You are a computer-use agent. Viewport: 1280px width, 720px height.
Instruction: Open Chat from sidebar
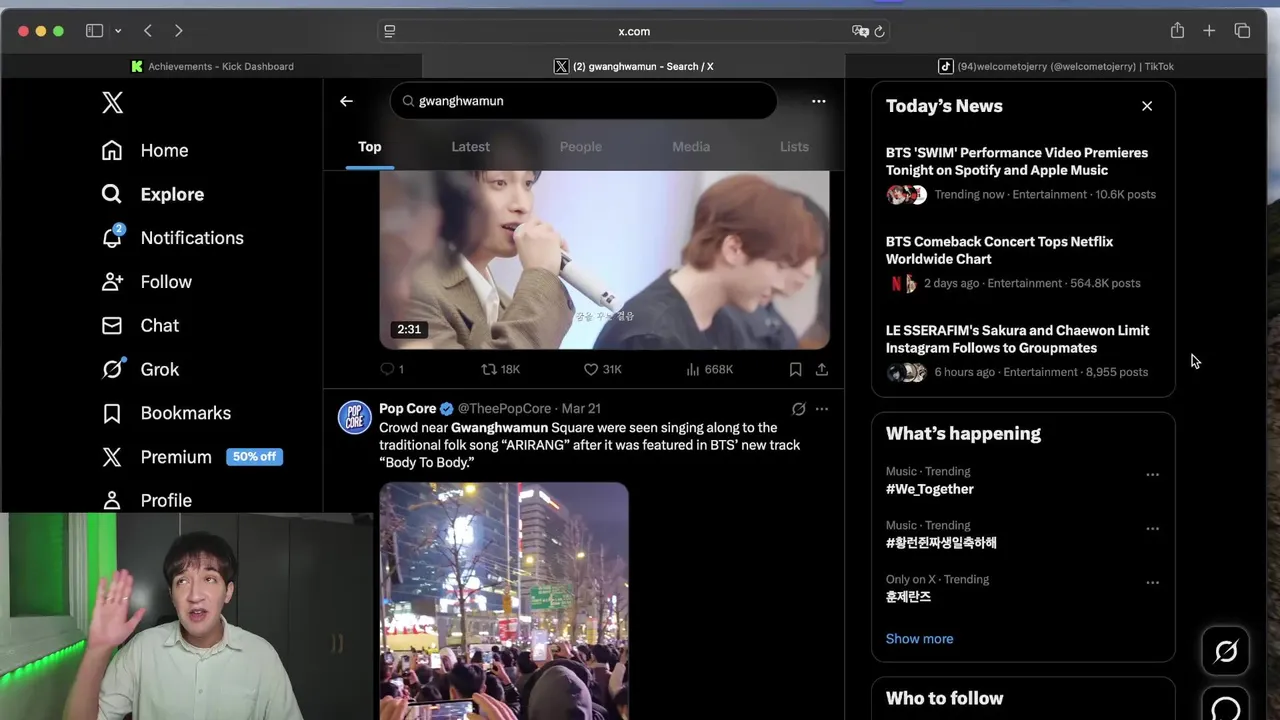point(141,325)
